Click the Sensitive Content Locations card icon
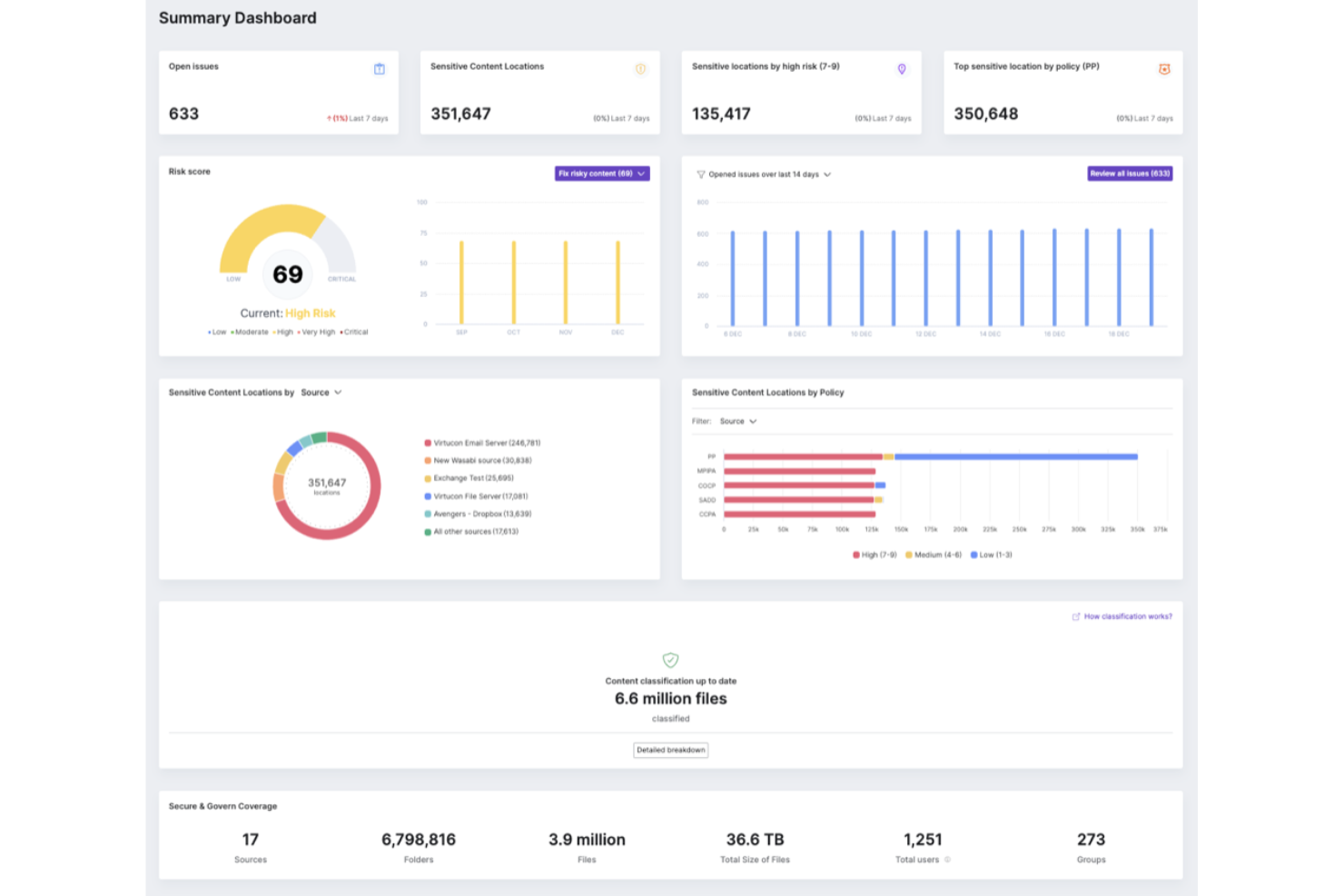The height and width of the screenshot is (896, 1344). [x=640, y=69]
